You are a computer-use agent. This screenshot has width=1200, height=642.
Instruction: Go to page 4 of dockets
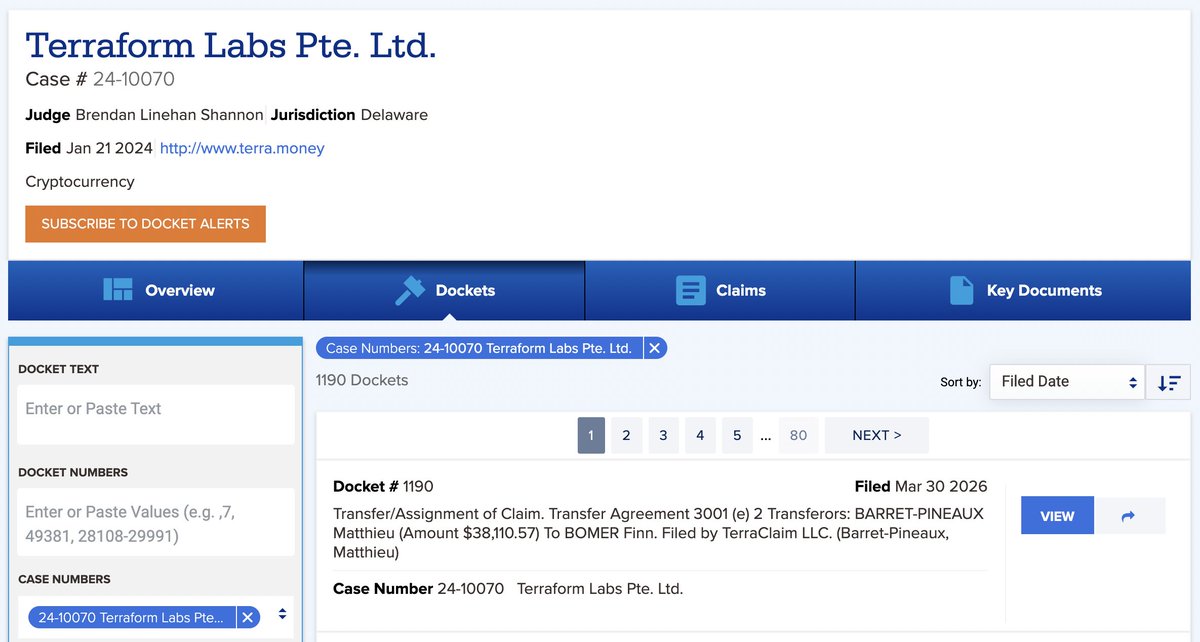click(x=700, y=435)
